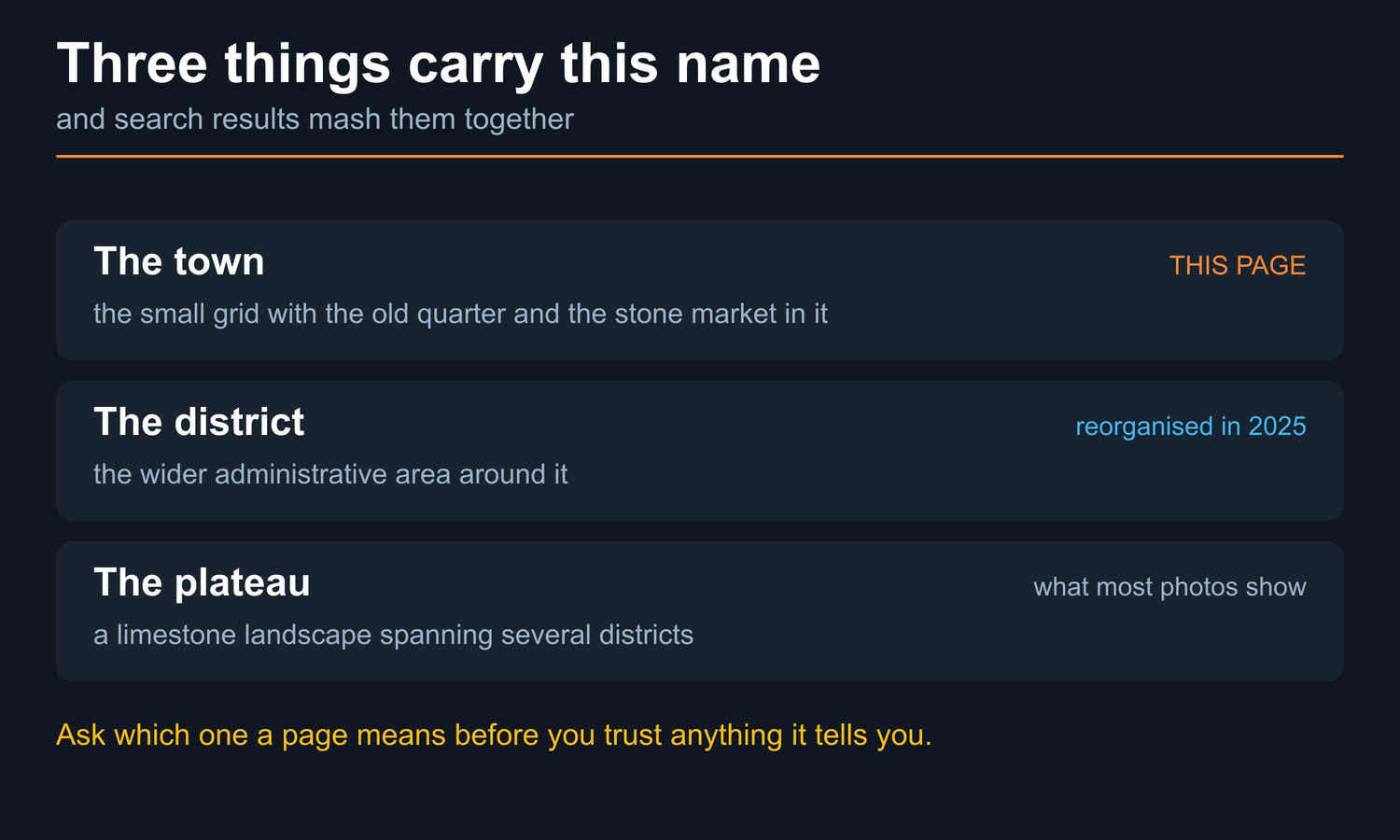Screen dimensions: 1400x840
Task: Click the limestone landscape description text
Action: click(393, 635)
